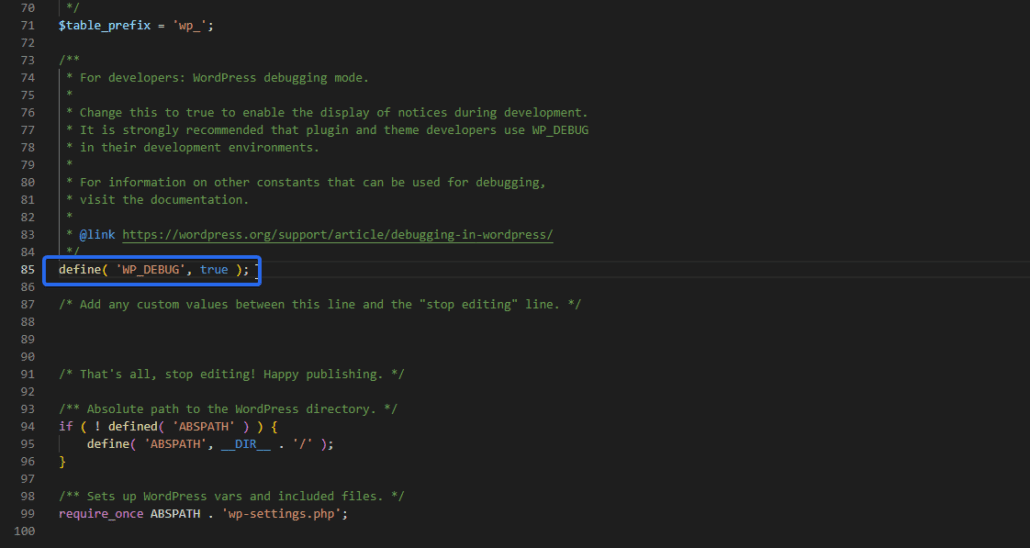1030x548 pixels.
Task: Click the 'Absolute path to the WordPress directory' comment
Action: click(228, 409)
